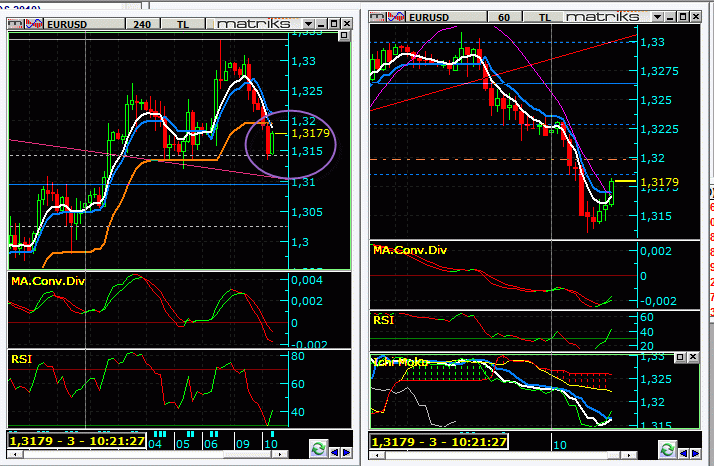Click the TL currency label in left chart
This screenshot has width=714, height=466.
(x=185, y=21)
